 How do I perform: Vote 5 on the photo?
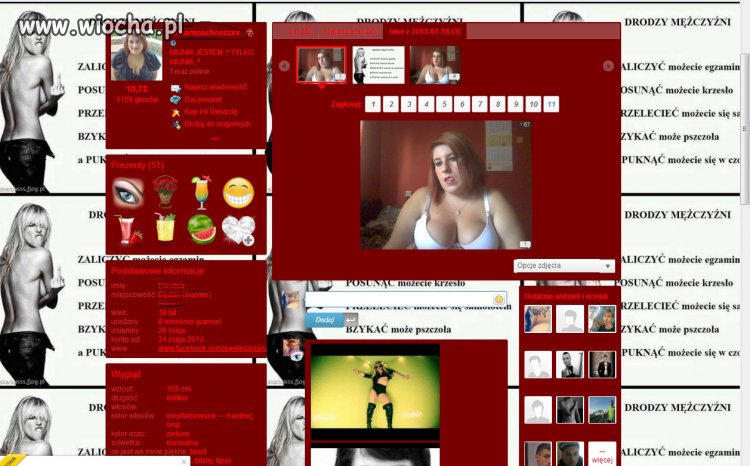pos(444,104)
